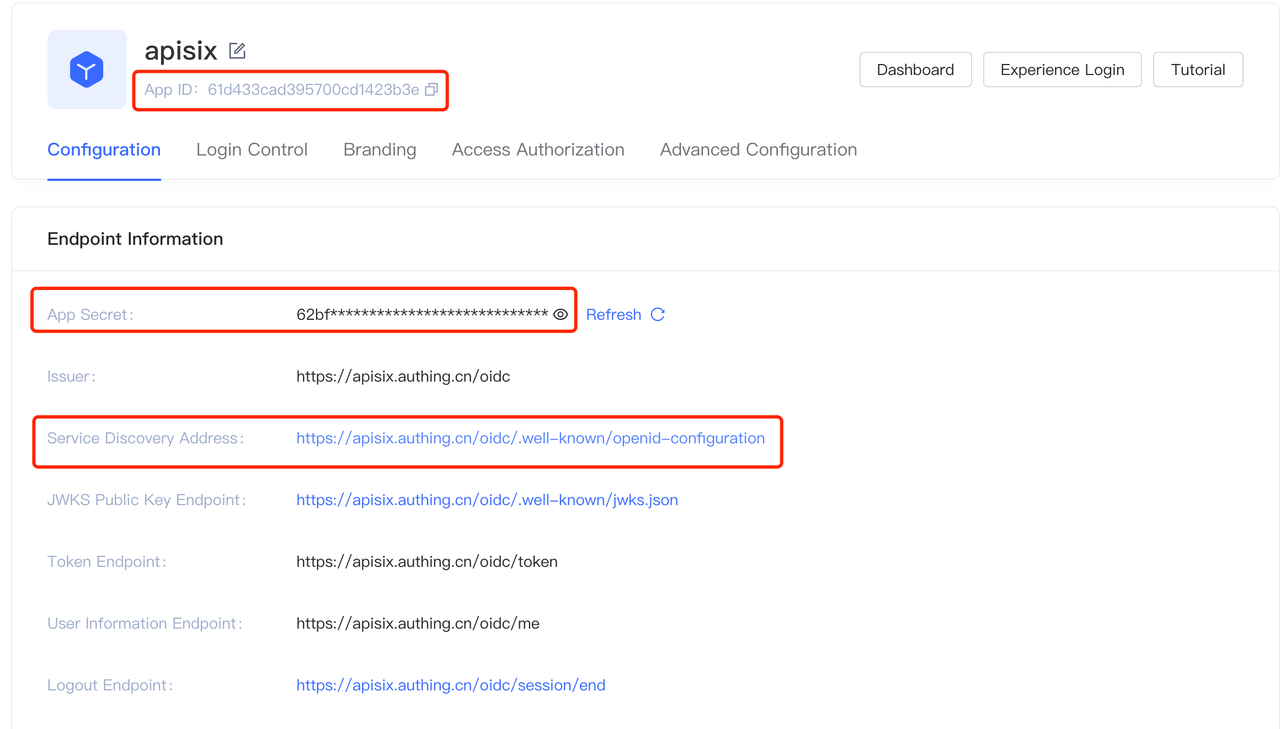Click the Refresh link for App Secret
This screenshot has height=729, width=1280.
(x=613, y=314)
